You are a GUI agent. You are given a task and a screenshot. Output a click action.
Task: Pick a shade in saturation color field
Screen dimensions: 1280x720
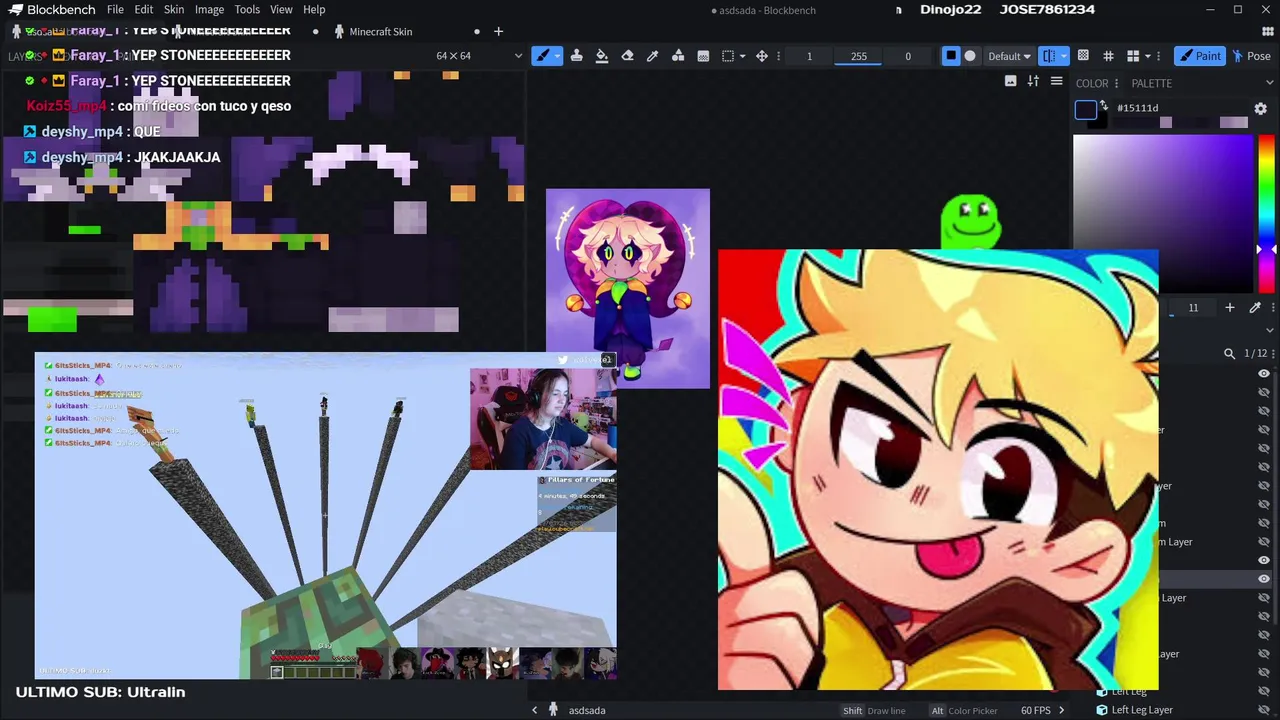pos(1162,213)
